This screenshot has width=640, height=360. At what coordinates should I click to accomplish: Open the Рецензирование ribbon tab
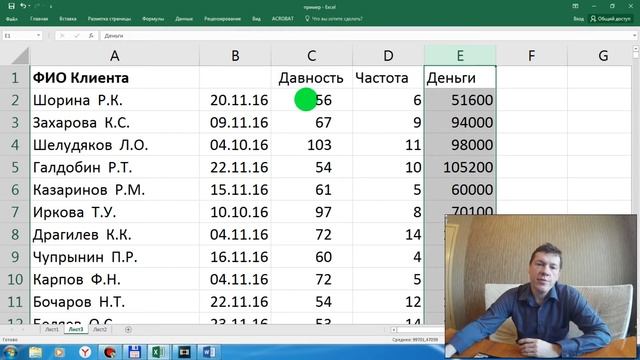point(222,19)
